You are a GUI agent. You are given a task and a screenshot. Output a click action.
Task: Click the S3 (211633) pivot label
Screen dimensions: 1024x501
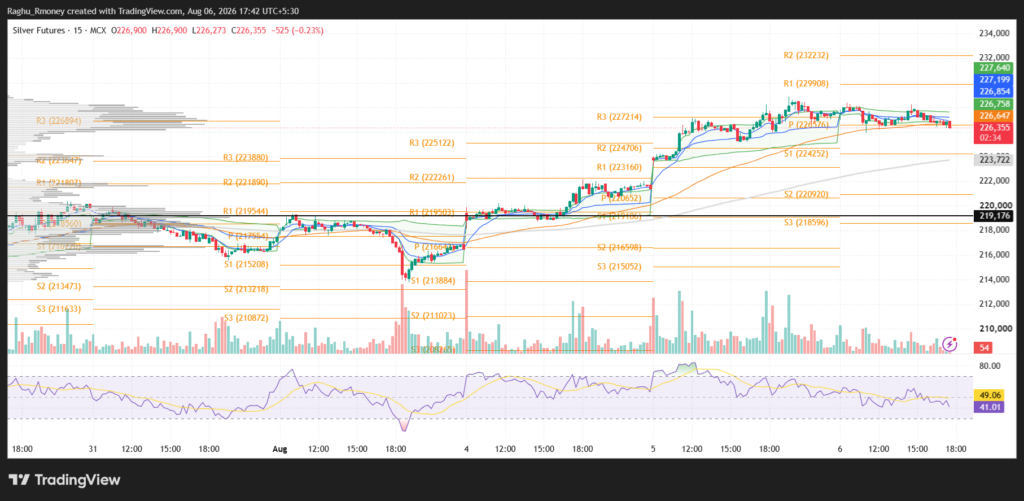(59, 309)
